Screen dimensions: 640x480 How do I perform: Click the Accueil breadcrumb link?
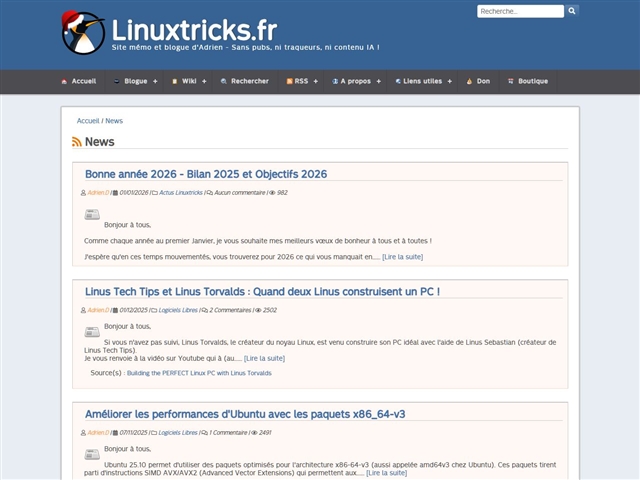pos(88,121)
